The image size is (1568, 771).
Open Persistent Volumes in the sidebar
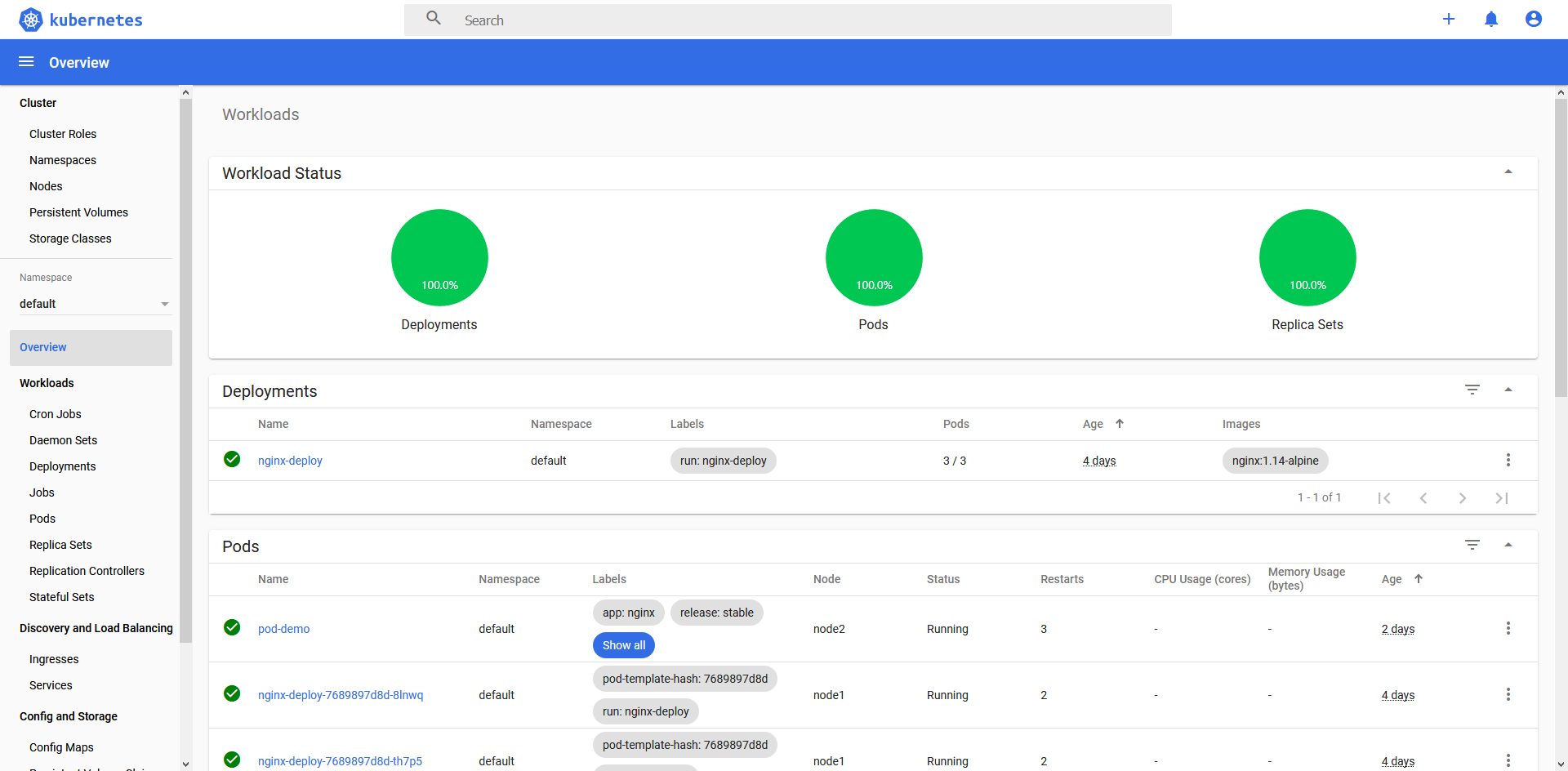78,212
